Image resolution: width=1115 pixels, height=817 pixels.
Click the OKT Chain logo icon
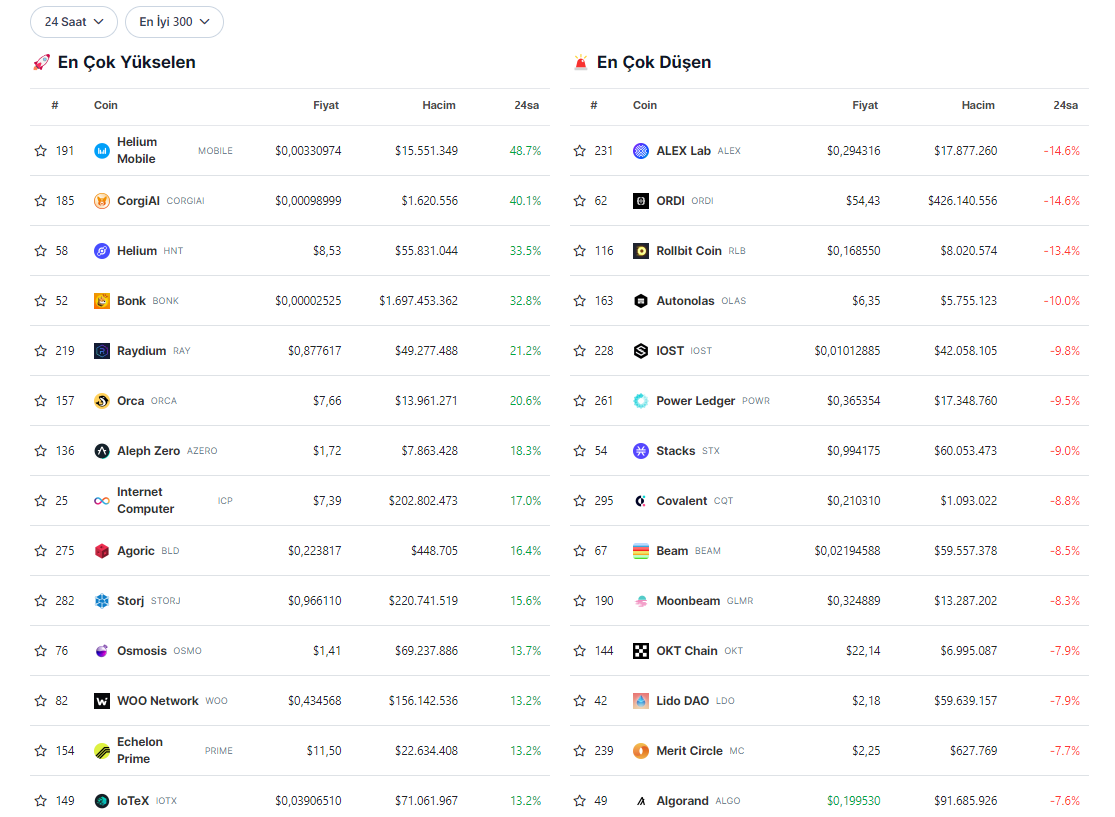[x=641, y=651]
